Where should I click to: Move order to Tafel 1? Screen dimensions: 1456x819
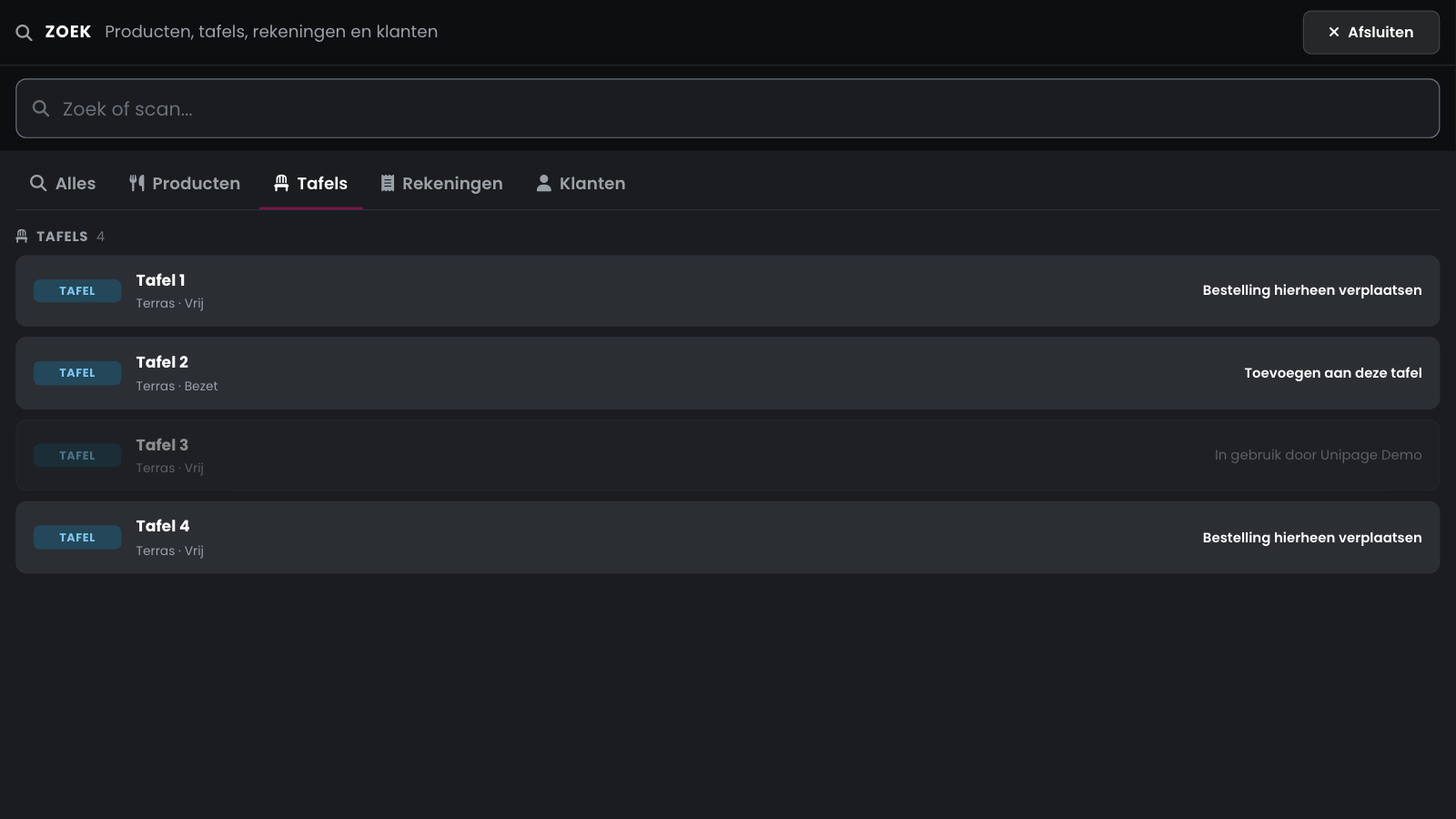click(x=1312, y=290)
